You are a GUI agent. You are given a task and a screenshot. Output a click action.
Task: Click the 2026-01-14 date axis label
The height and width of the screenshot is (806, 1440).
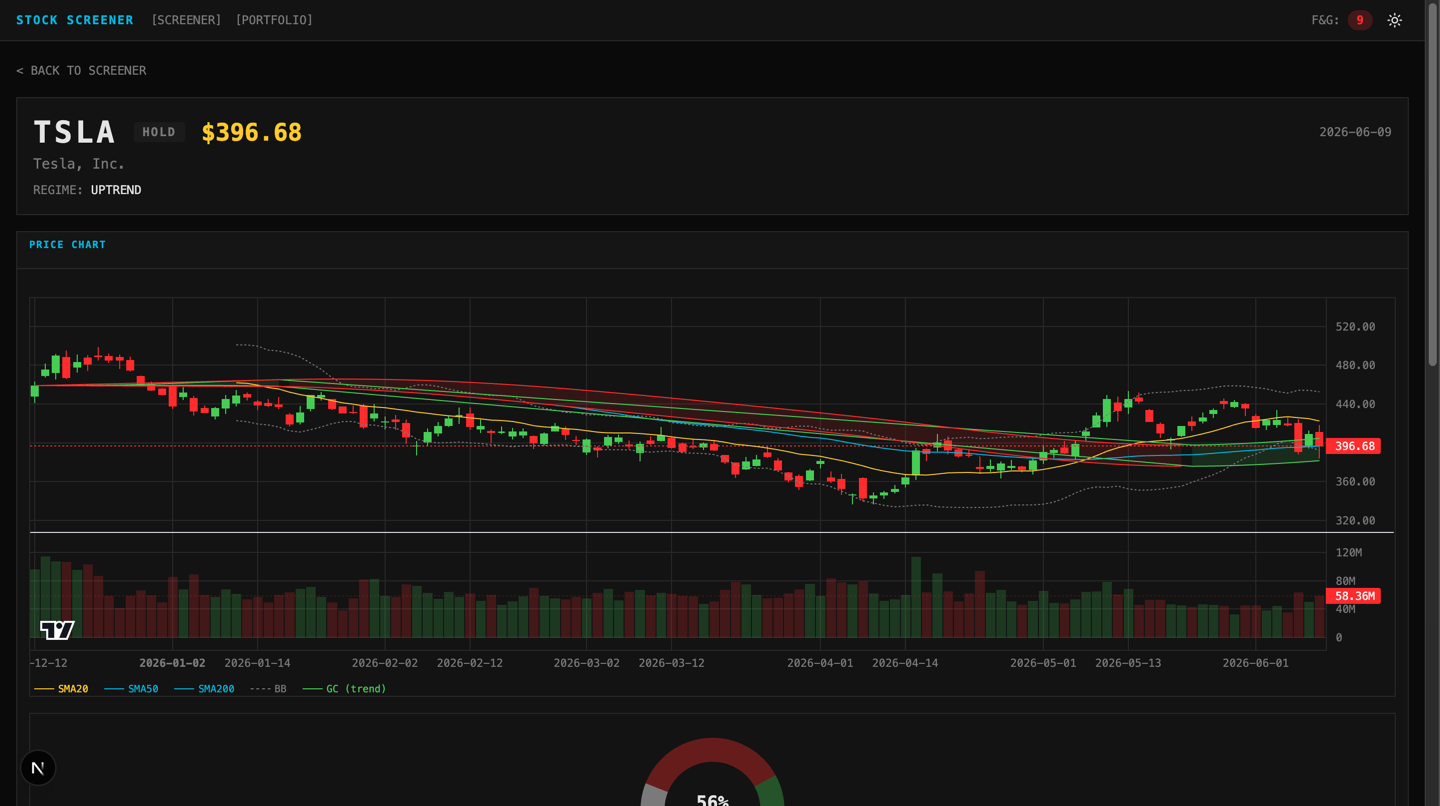258,663
